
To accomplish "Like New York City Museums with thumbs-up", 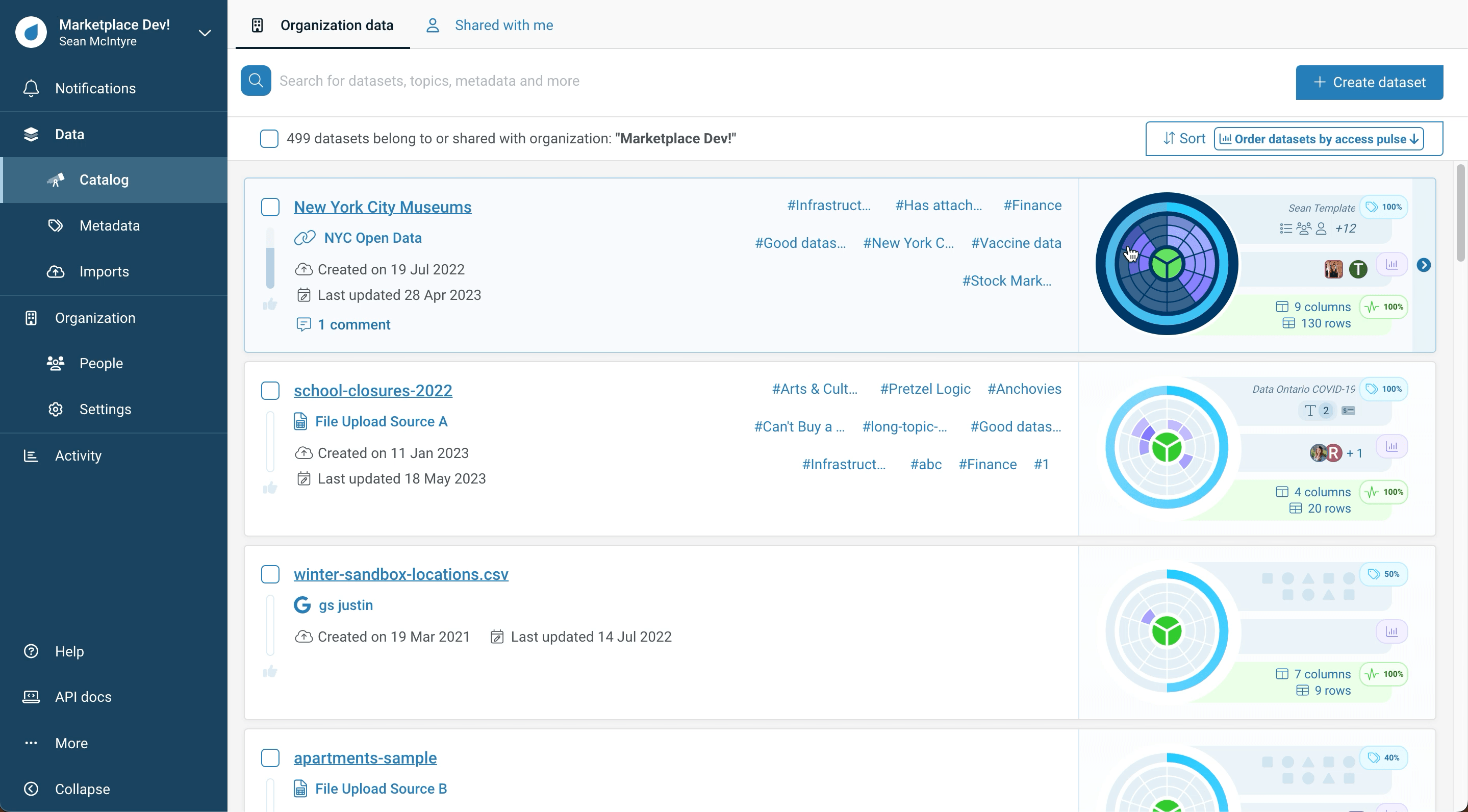I will tap(270, 304).
